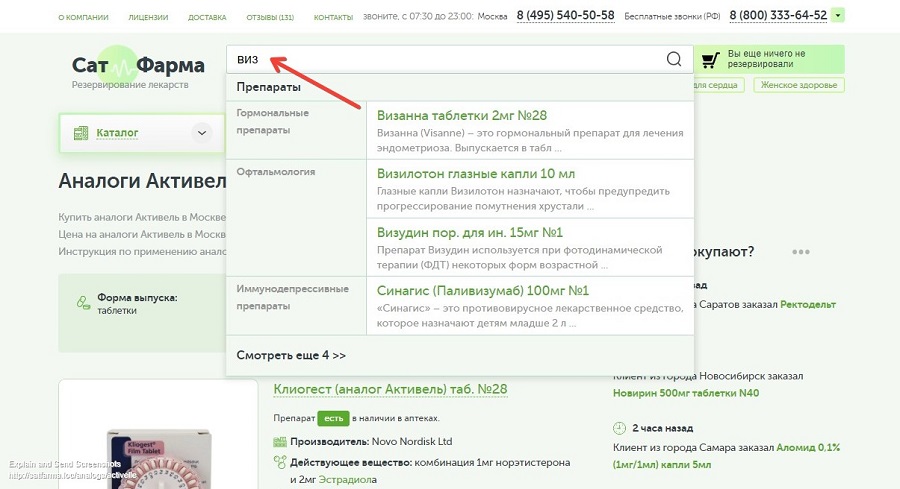This screenshot has height=489, width=900.
Task: Open Аломид 0,1% капли link
Action: [727, 456]
